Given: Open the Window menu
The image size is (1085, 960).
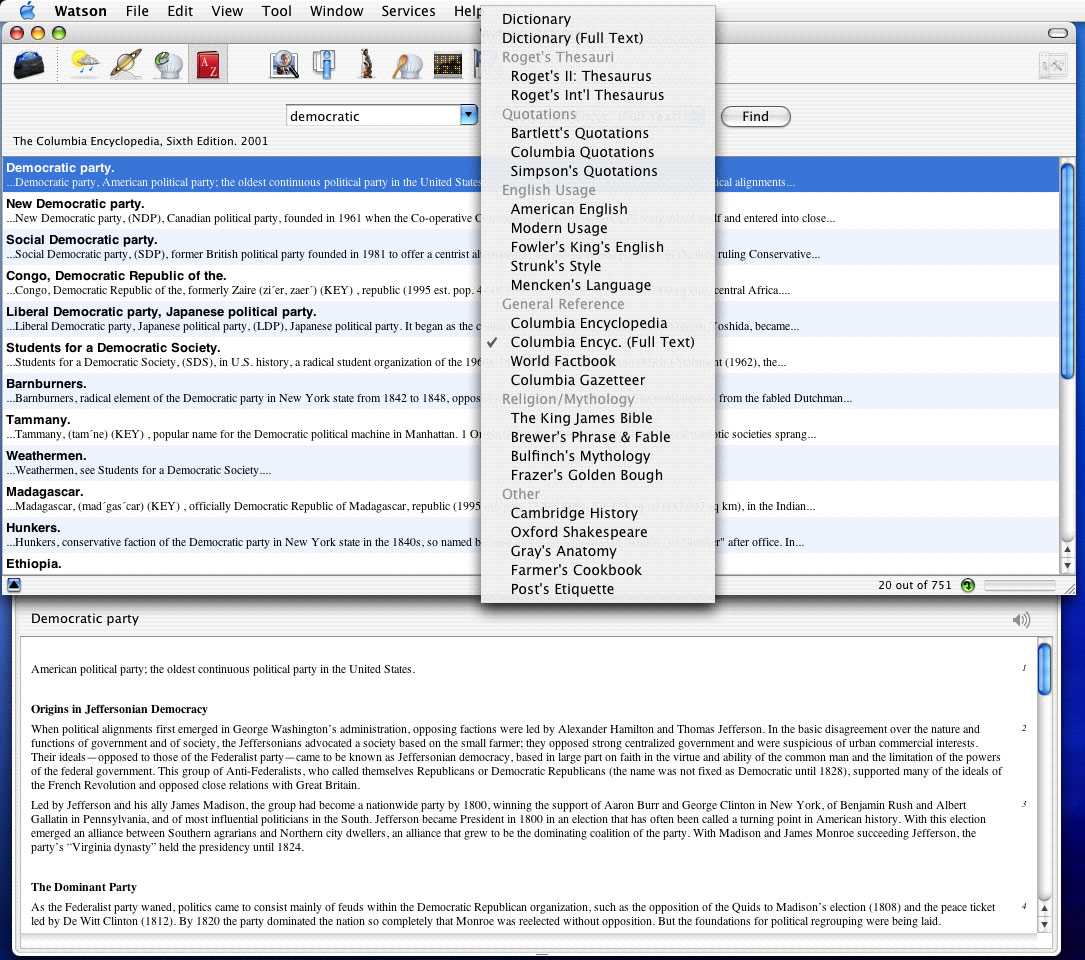Looking at the screenshot, I should (x=336, y=11).
